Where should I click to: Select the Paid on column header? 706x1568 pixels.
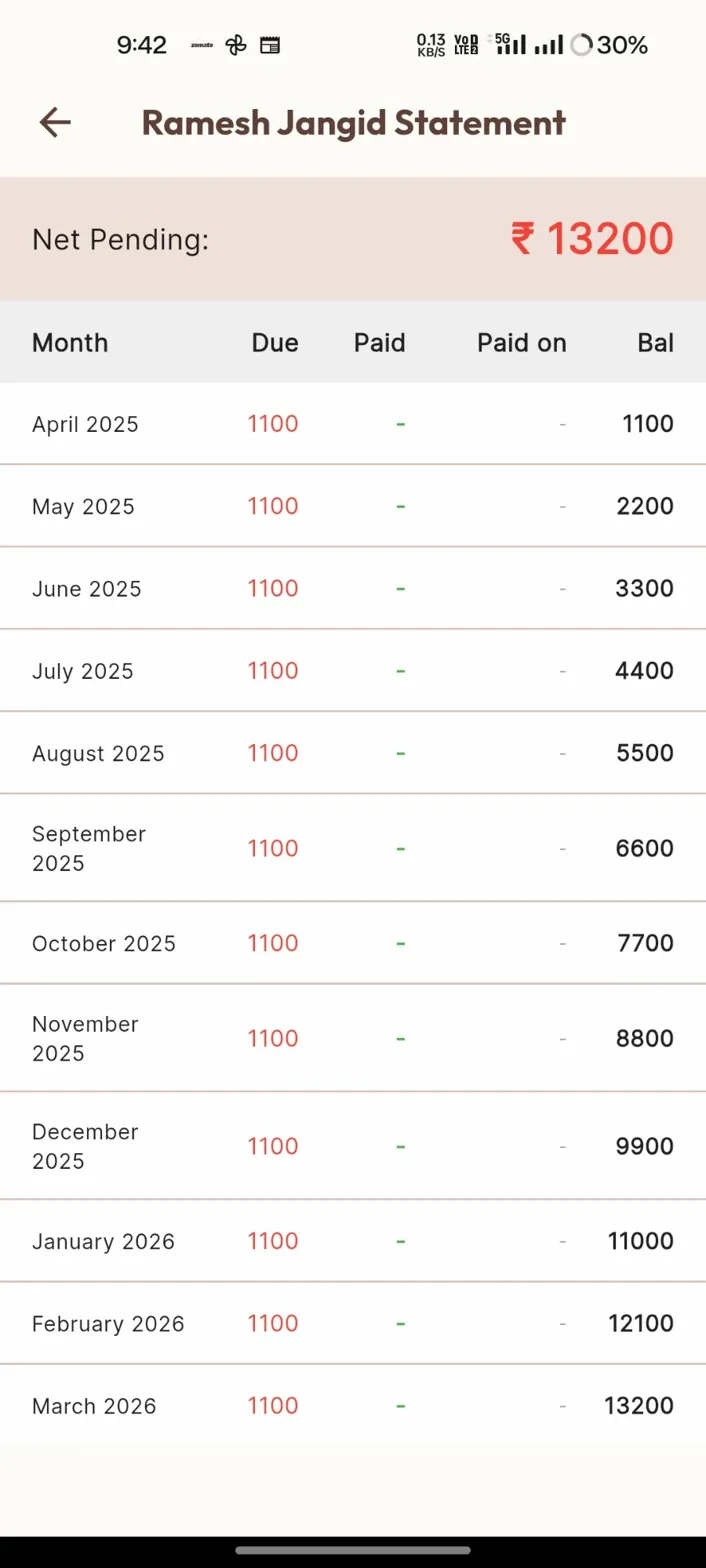coord(521,343)
